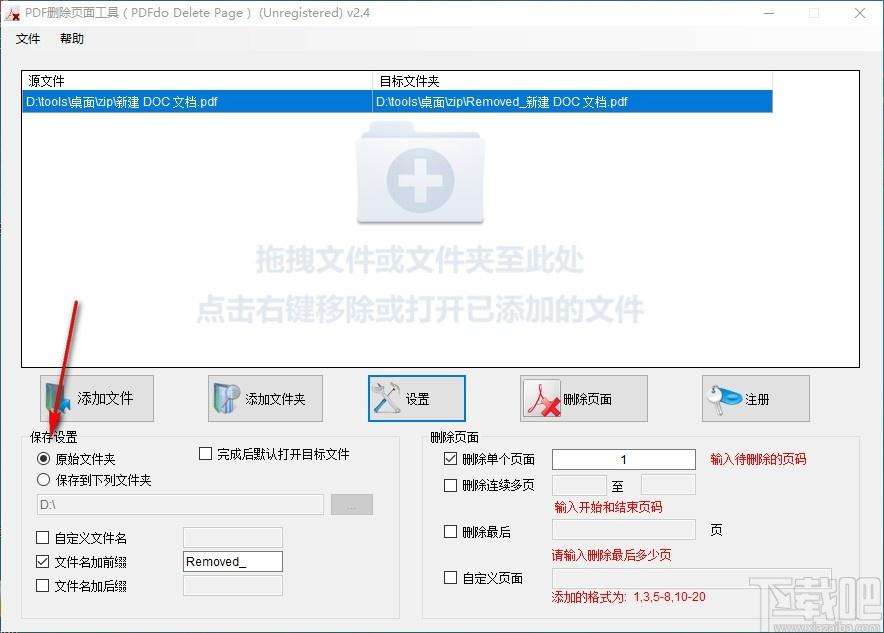
Task: Click the 源文件 column header
Action: [x=197, y=81]
